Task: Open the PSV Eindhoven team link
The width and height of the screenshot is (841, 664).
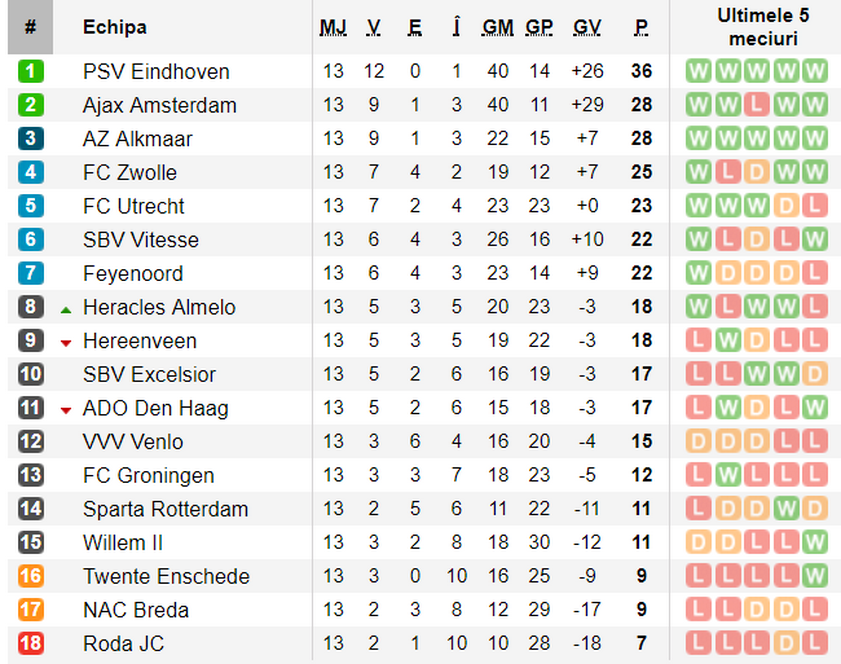Action: (x=156, y=71)
